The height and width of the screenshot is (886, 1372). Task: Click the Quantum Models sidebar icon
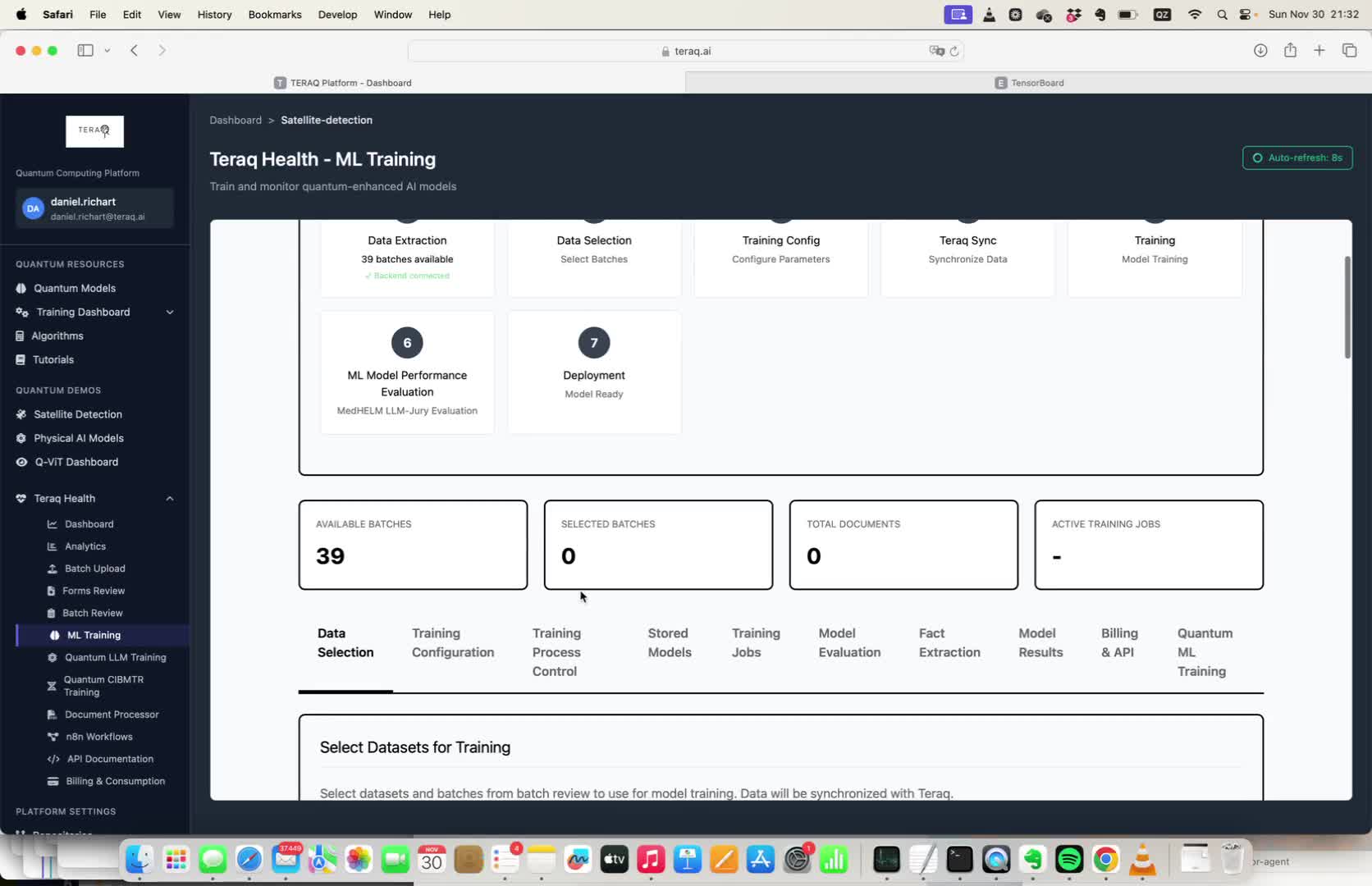(21, 288)
